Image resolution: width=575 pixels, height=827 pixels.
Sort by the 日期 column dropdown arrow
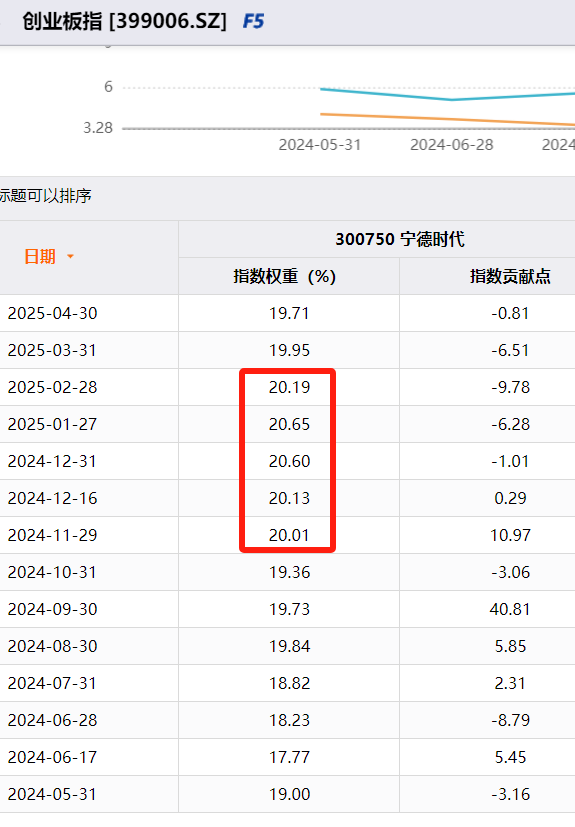[x=70, y=257]
